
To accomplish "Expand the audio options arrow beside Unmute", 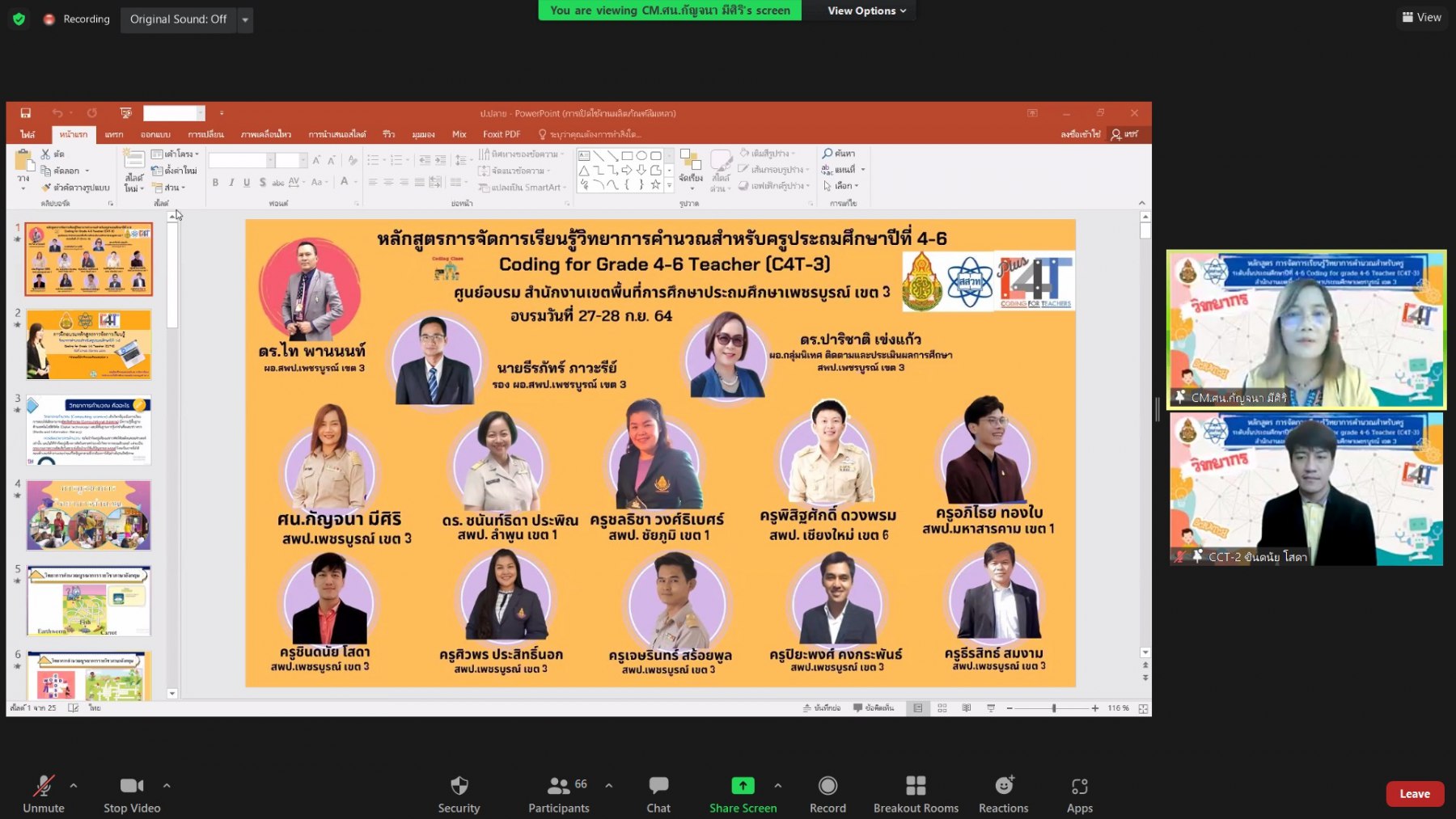I will (74, 785).
